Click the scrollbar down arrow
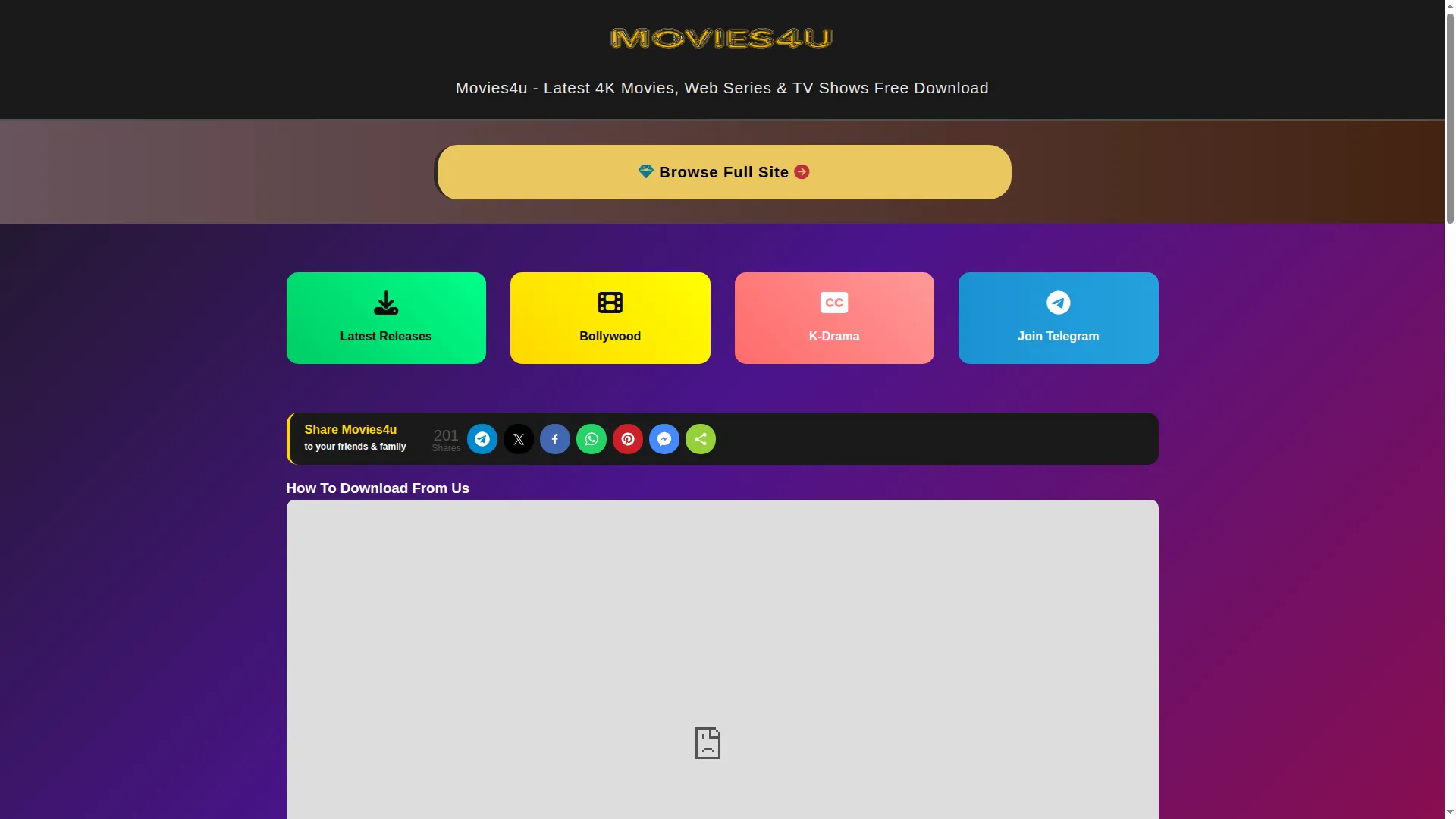The image size is (1456, 819). pyautogui.click(x=1450, y=813)
